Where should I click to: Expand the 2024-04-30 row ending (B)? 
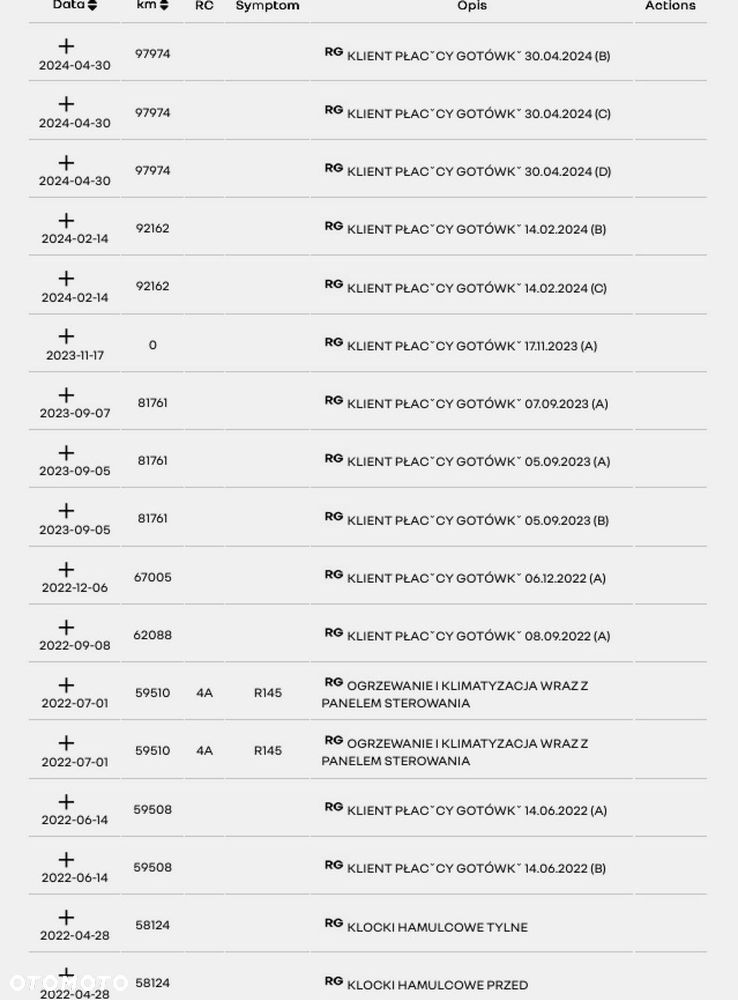click(66, 46)
